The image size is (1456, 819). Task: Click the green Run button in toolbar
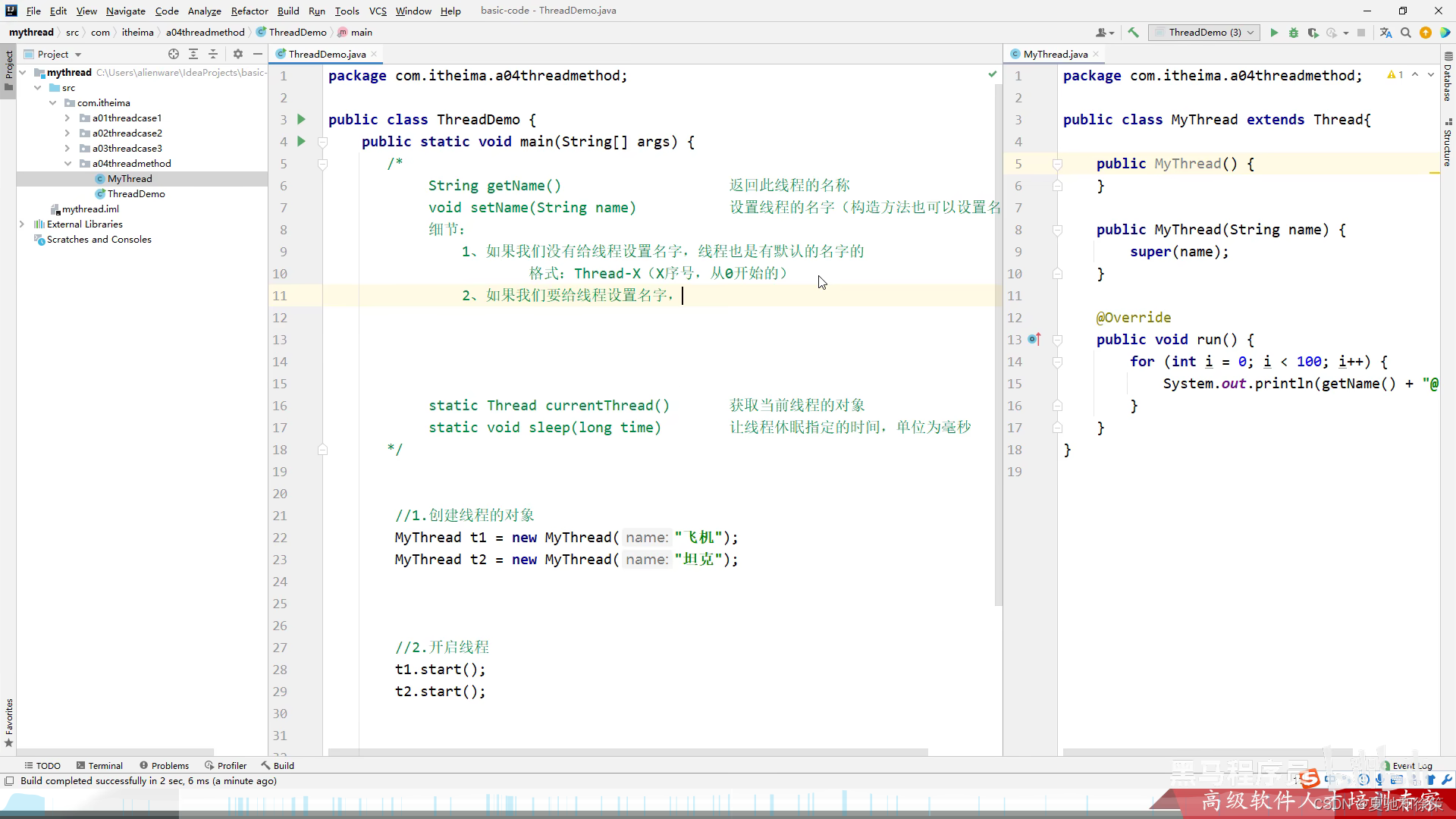1274,33
